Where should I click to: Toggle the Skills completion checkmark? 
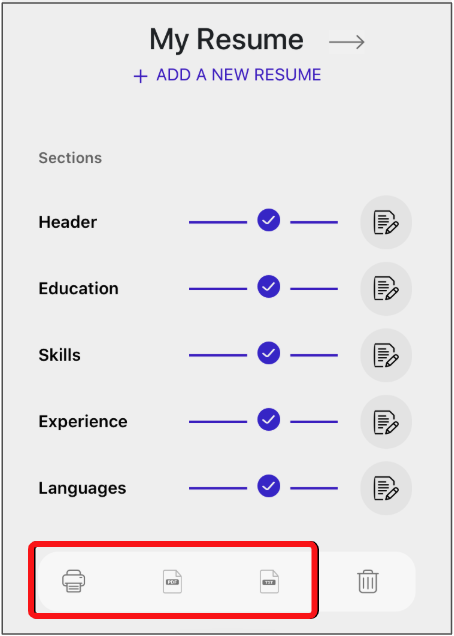269,353
